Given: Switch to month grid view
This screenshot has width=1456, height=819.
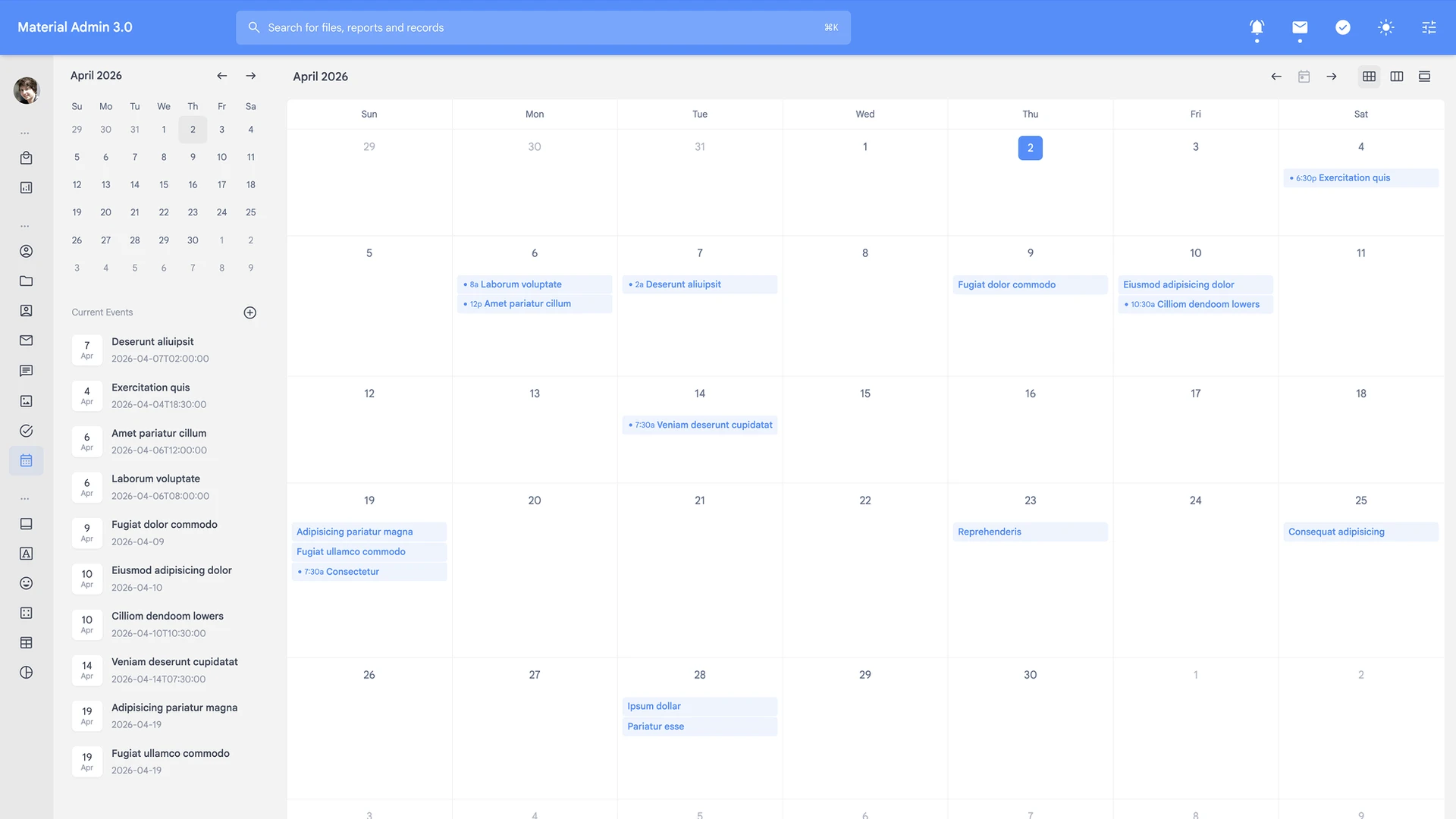Looking at the screenshot, I should point(1369,77).
